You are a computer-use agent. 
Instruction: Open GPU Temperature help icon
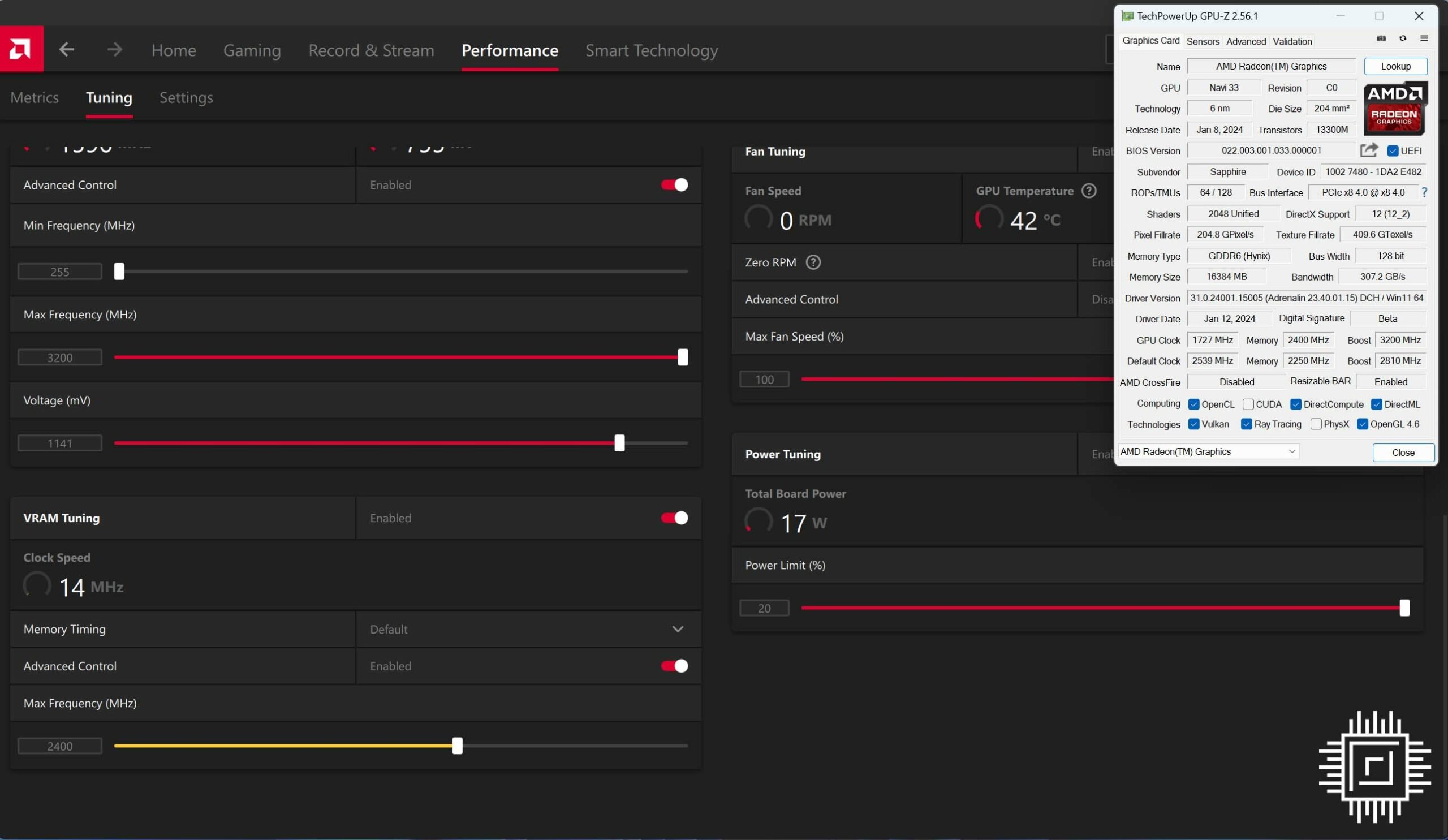coord(1089,191)
